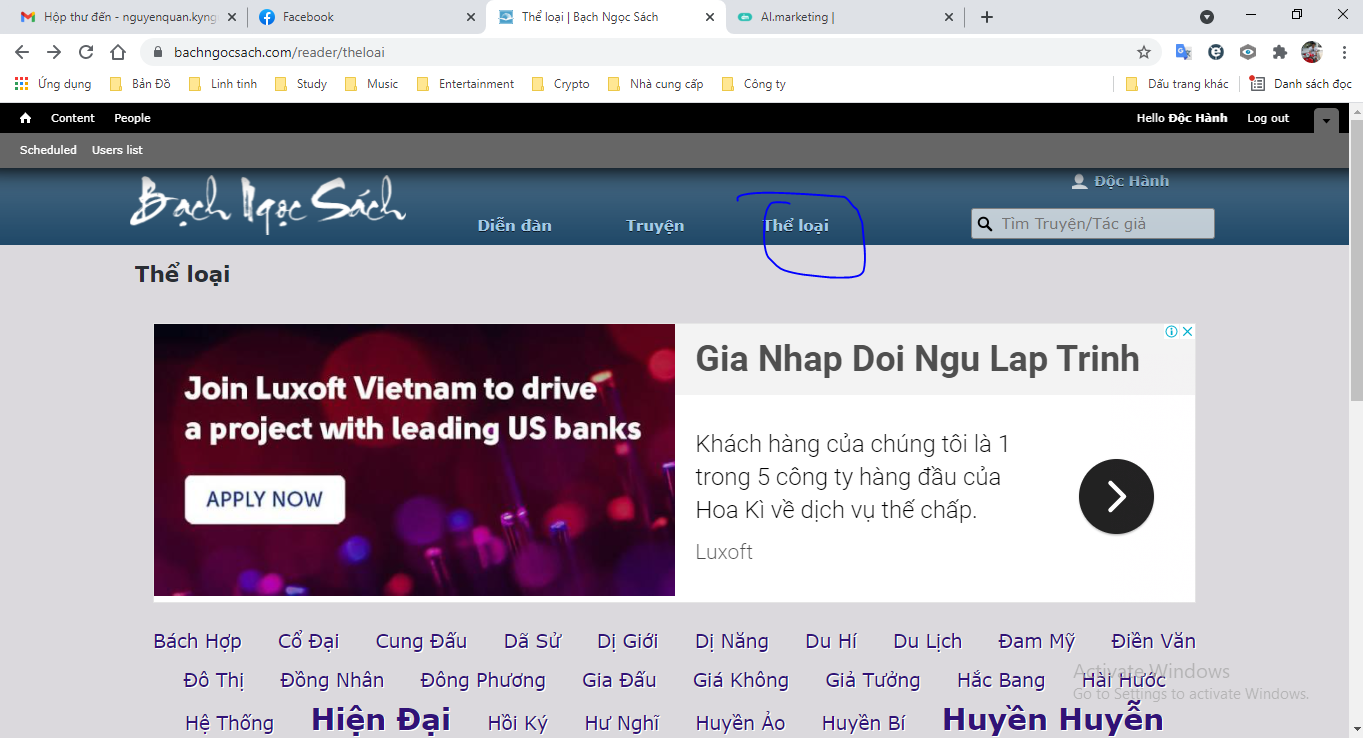This screenshot has height=738, width=1363.
Task: Open Chrome three-dot menu
Action: pyautogui.click(x=1344, y=52)
